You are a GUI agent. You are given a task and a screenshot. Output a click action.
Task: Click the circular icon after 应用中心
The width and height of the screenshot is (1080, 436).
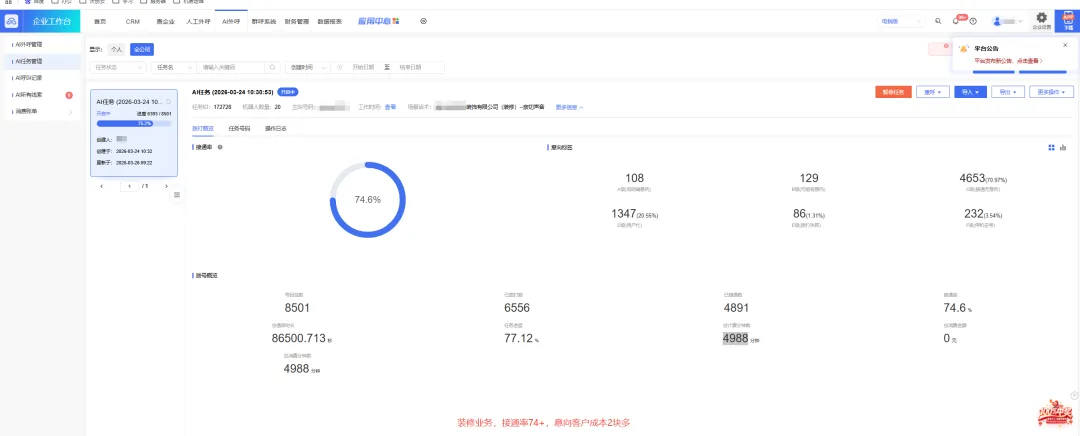[424, 21]
